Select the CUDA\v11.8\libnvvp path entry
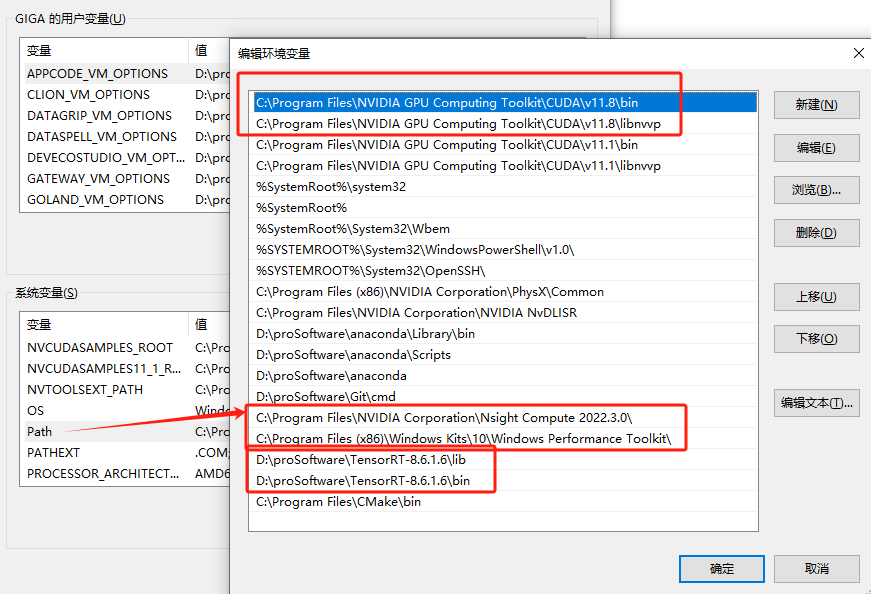Image resolution: width=871 pixels, height=594 pixels. click(x=503, y=124)
